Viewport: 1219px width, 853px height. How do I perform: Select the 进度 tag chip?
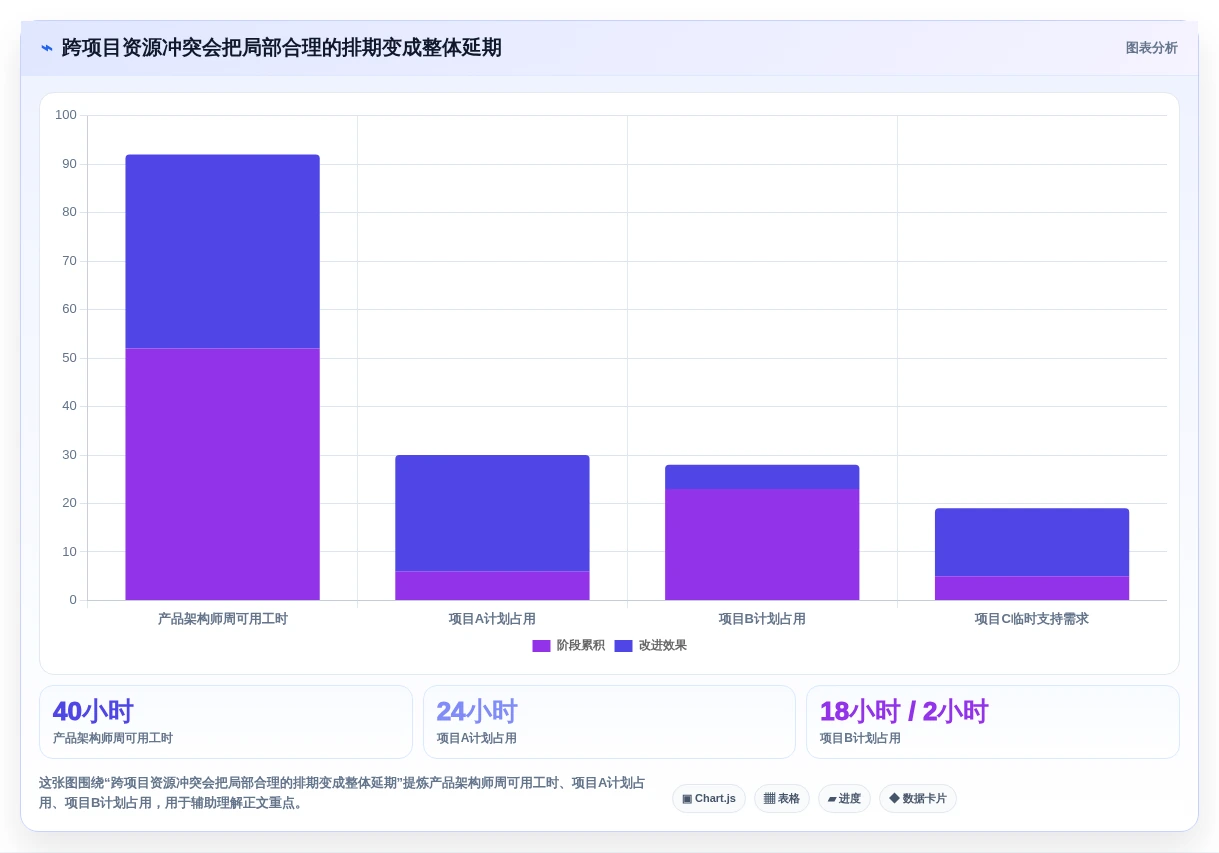pyautogui.click(x=844, y=798)
